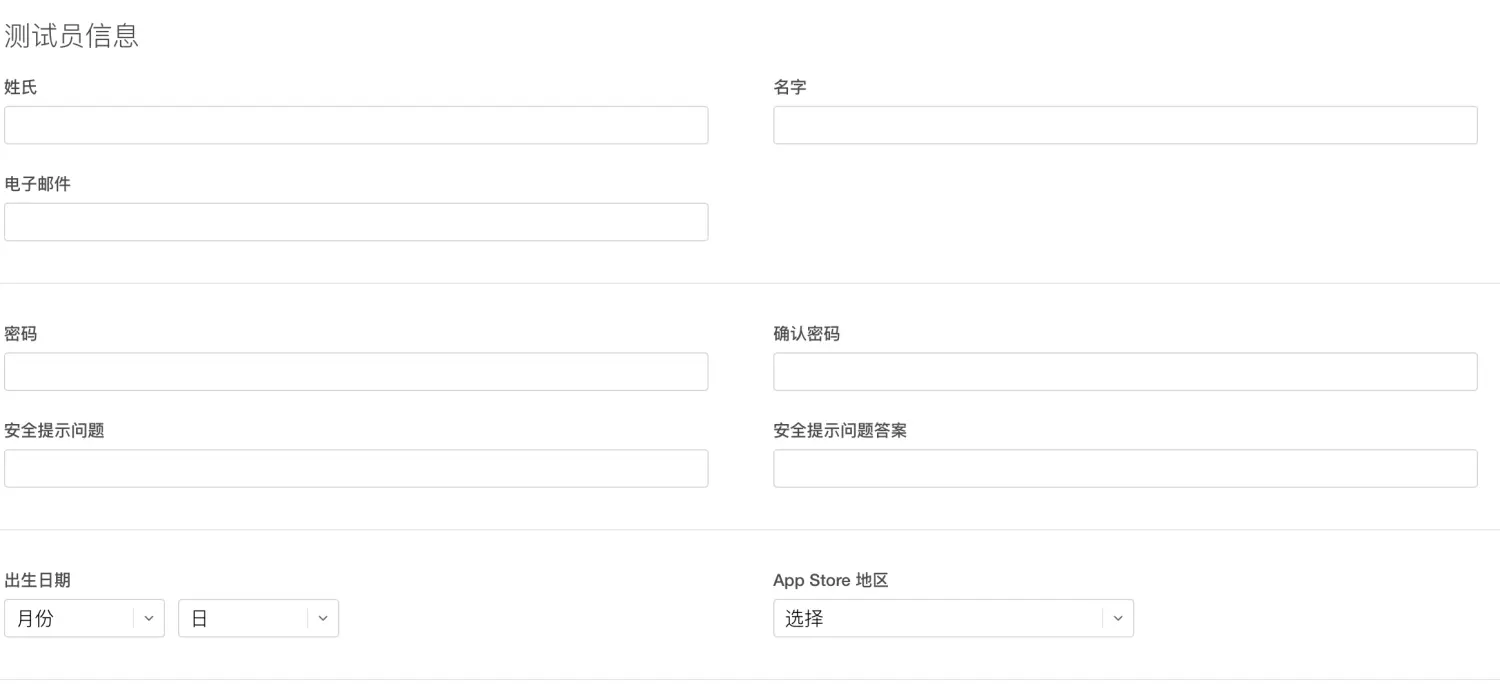1500x684 pixels.
Task: Click the 安全提示问题 input field
Action: [x=356, y=468]
